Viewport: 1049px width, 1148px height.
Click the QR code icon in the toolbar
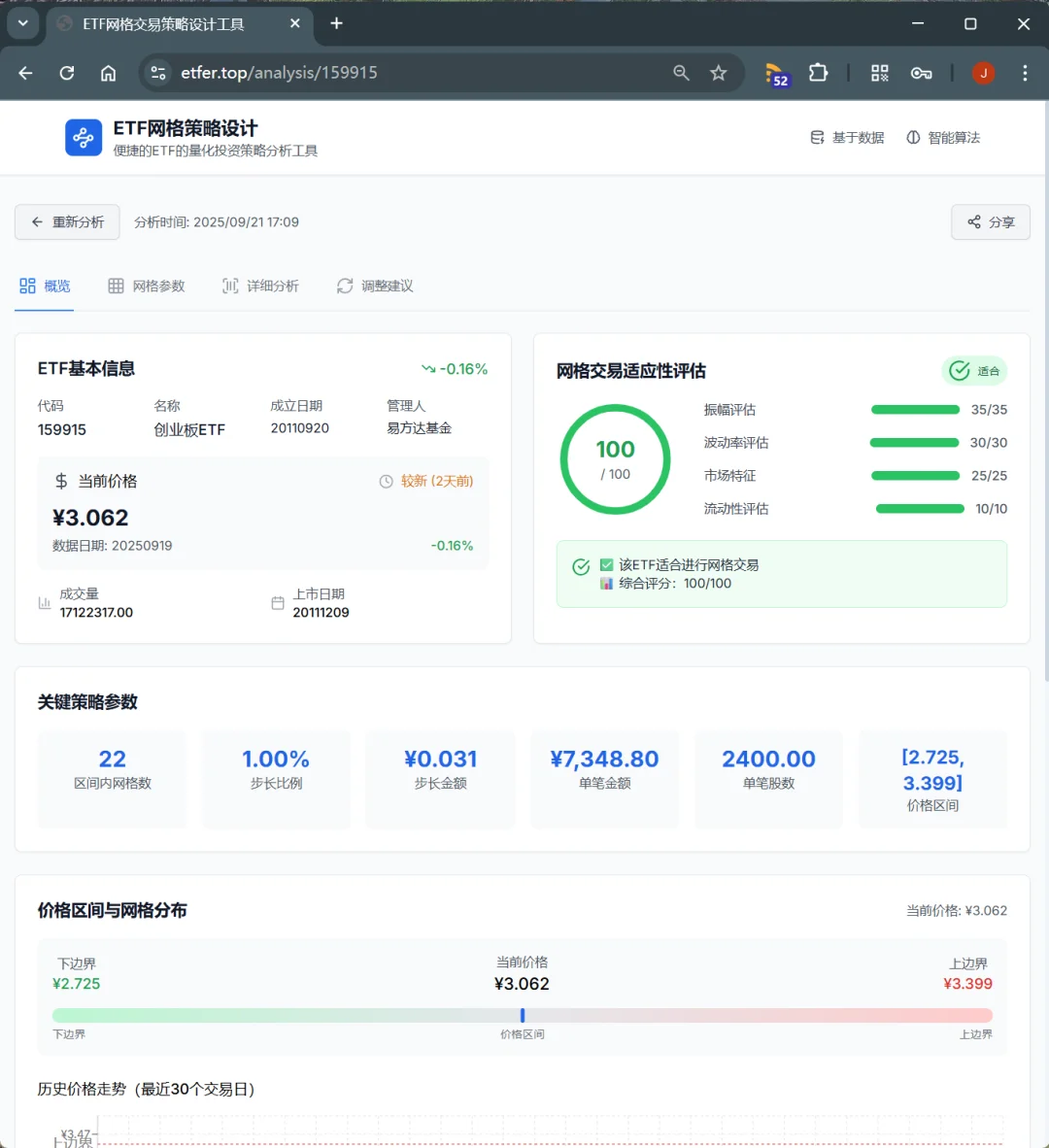click(879, 72)
